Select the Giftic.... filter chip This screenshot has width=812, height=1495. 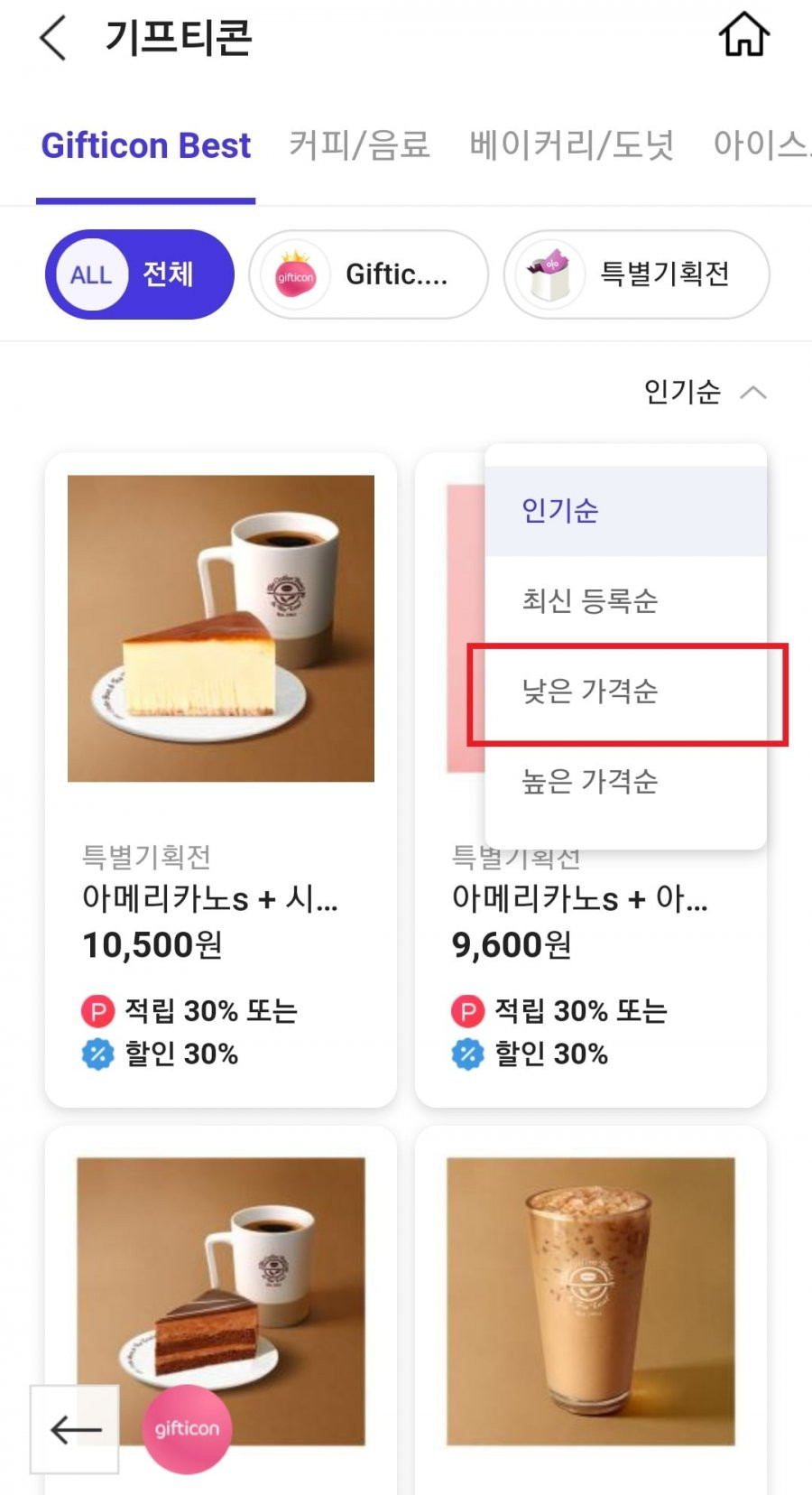[368, 274]
